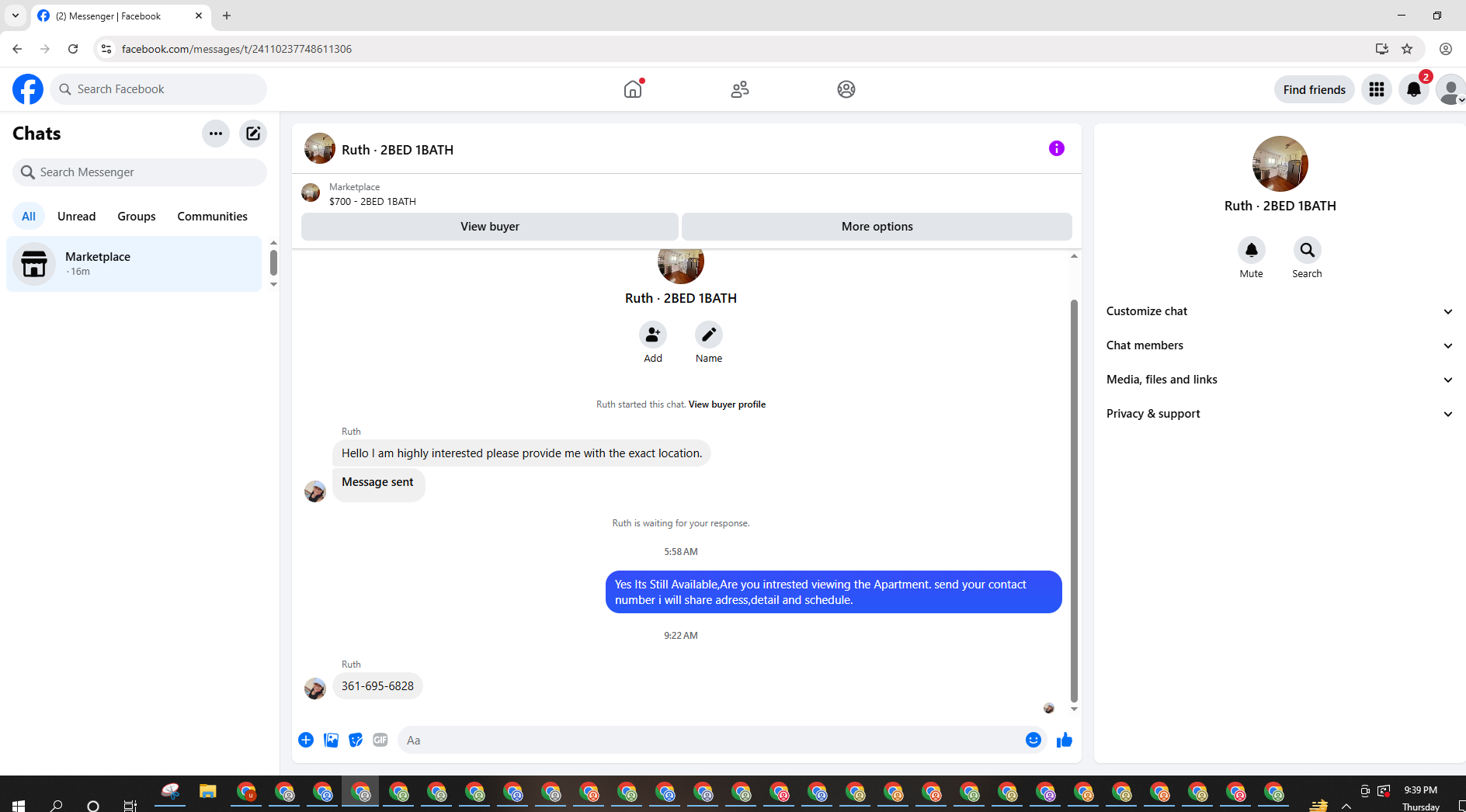This screenshot has height=812, width=1466.
Task: Open the notifications bell
Action: click(x=1414, y=89)
